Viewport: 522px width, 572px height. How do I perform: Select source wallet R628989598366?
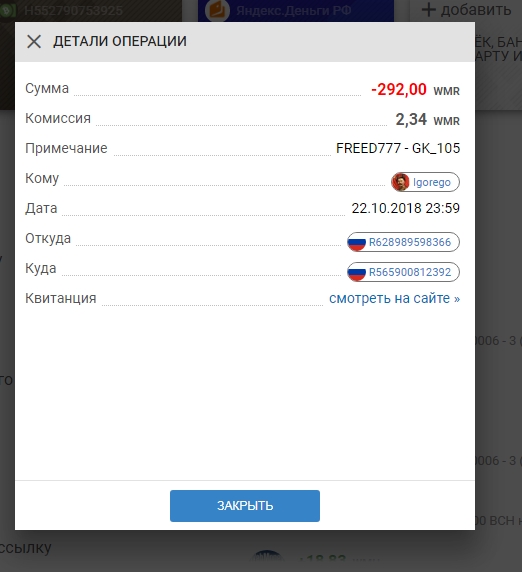pyautogui.click(x=403, y=242)
